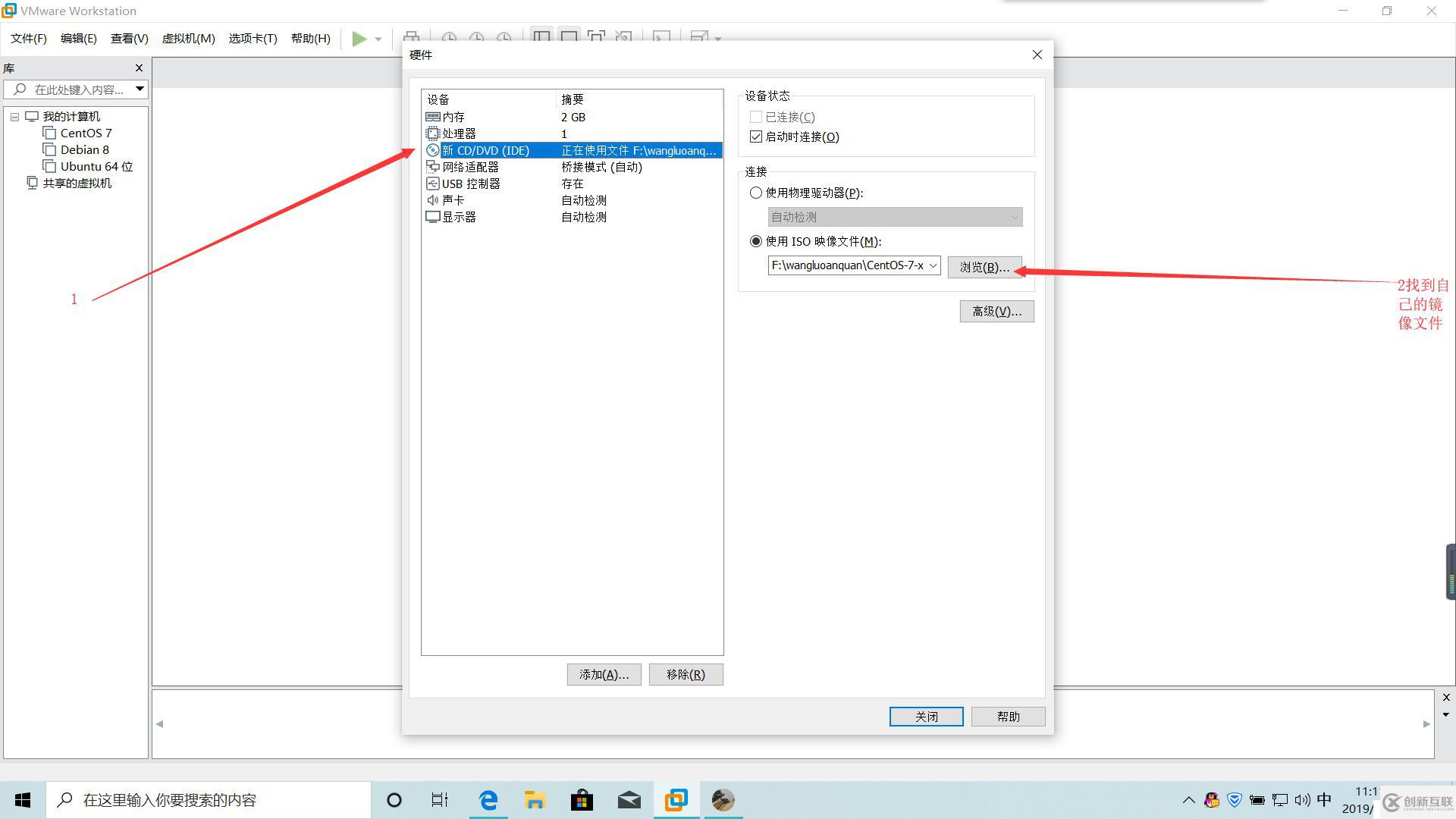
Task: Select the Debian 8 virtual machine
Action: (x=85, y=150)
